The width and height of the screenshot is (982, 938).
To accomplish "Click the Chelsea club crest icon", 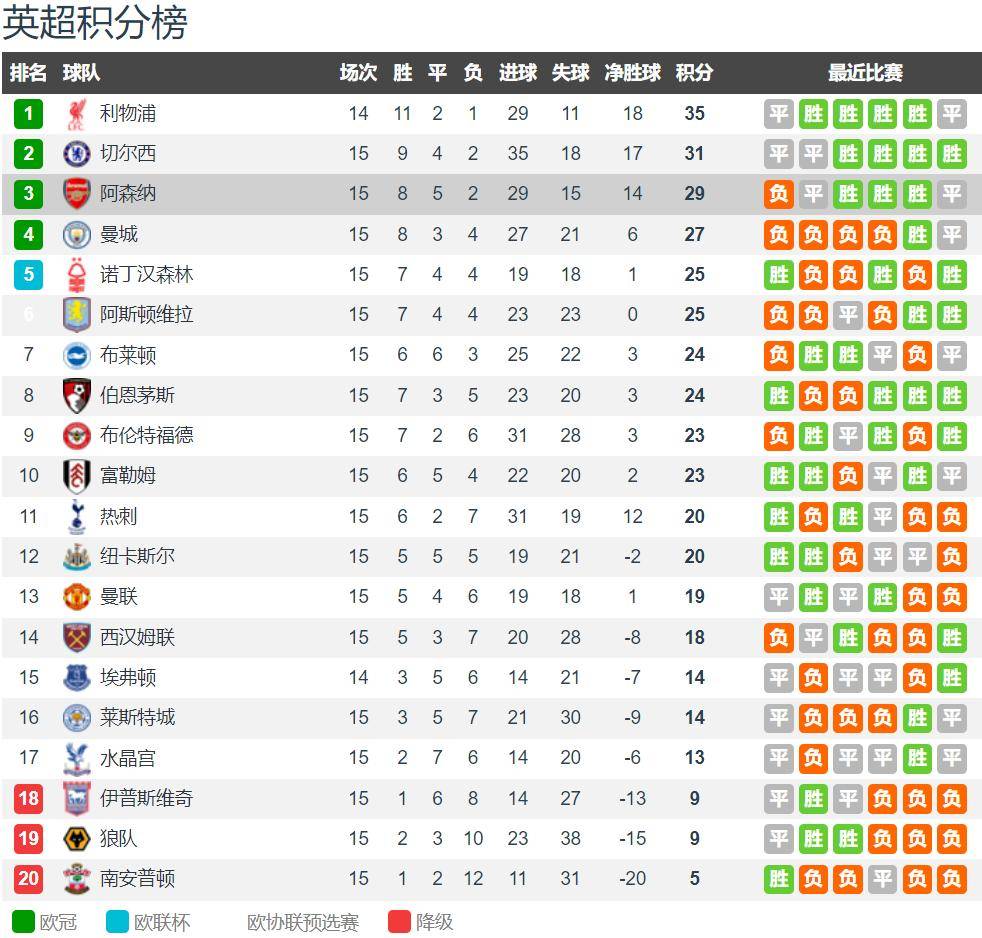I will [77, 154].
